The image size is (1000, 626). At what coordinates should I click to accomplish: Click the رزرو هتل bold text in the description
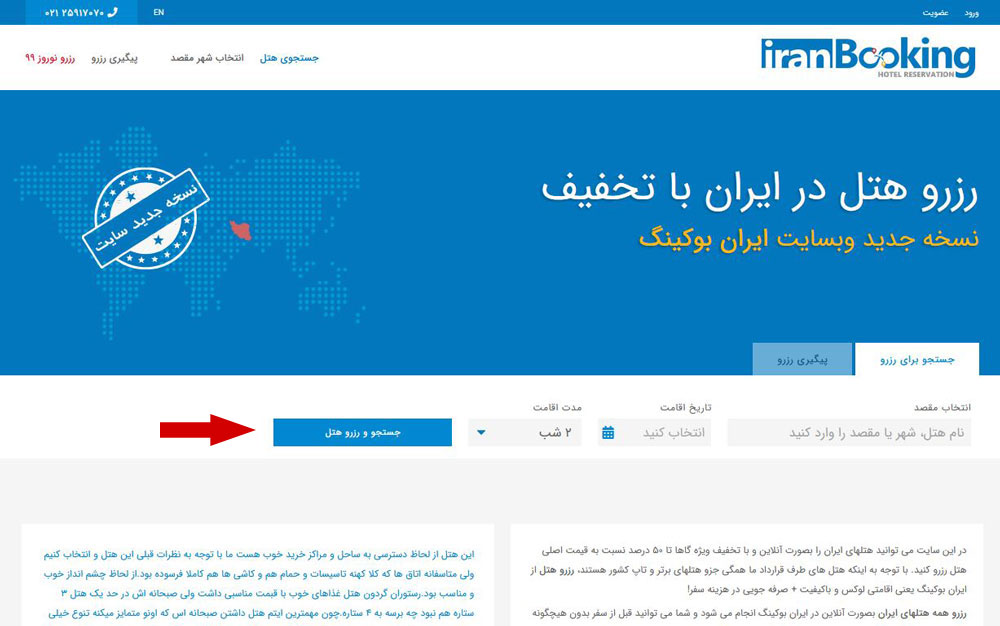pos(557,570)
